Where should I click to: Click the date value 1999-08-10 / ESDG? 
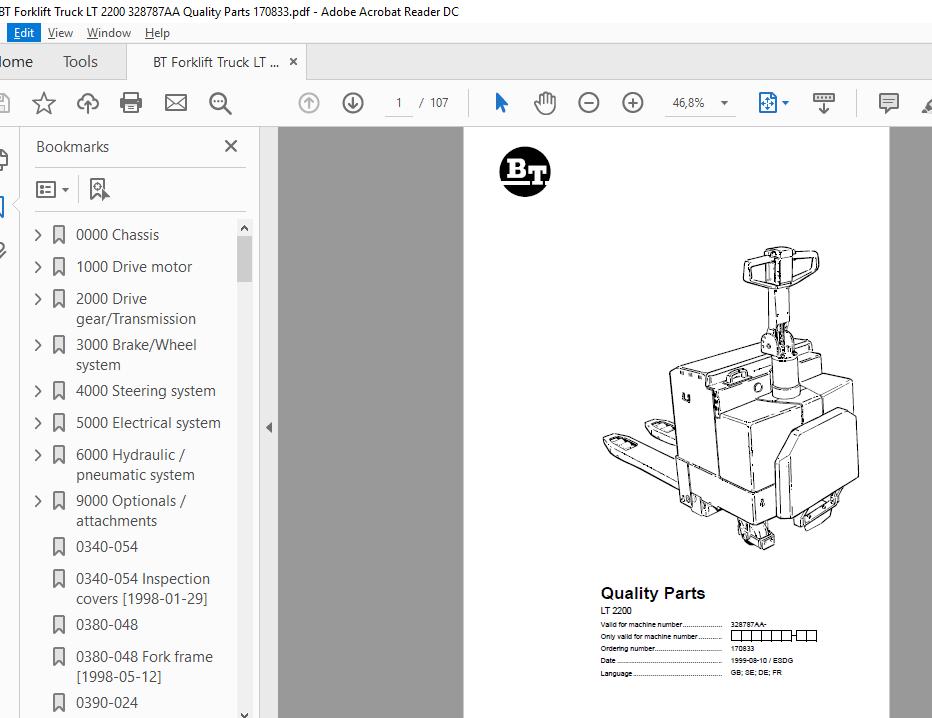point(761,660)
